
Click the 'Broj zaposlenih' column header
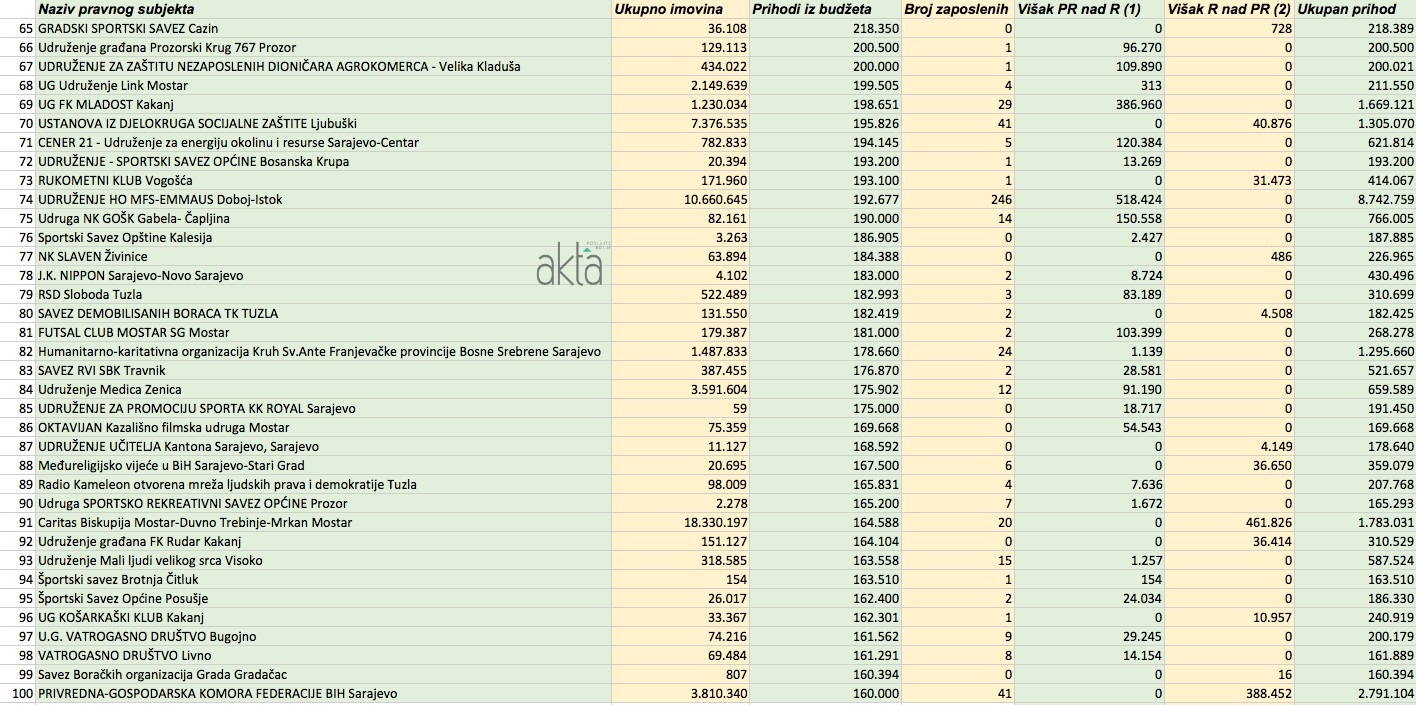[956, 9]
